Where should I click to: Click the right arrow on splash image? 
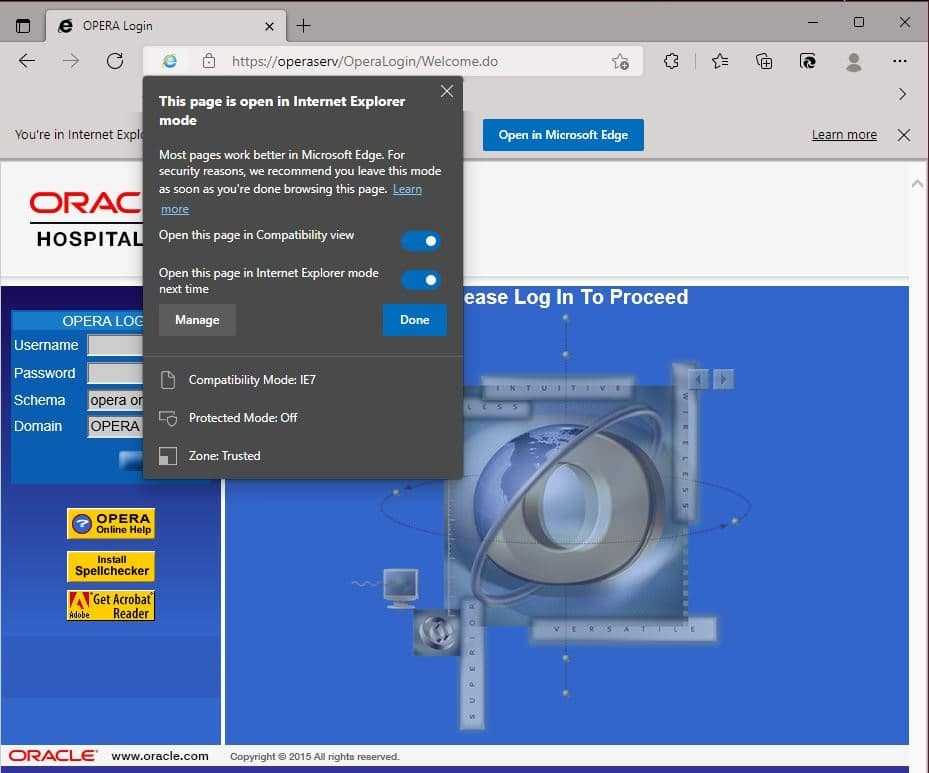pyautogui.click(x=723, y=380)
